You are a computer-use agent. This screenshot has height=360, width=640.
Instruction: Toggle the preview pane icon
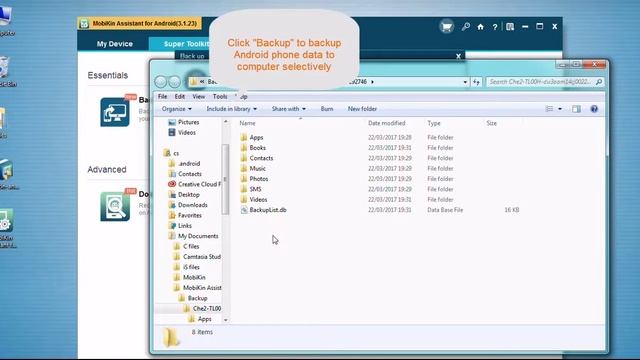coord(576,109)
